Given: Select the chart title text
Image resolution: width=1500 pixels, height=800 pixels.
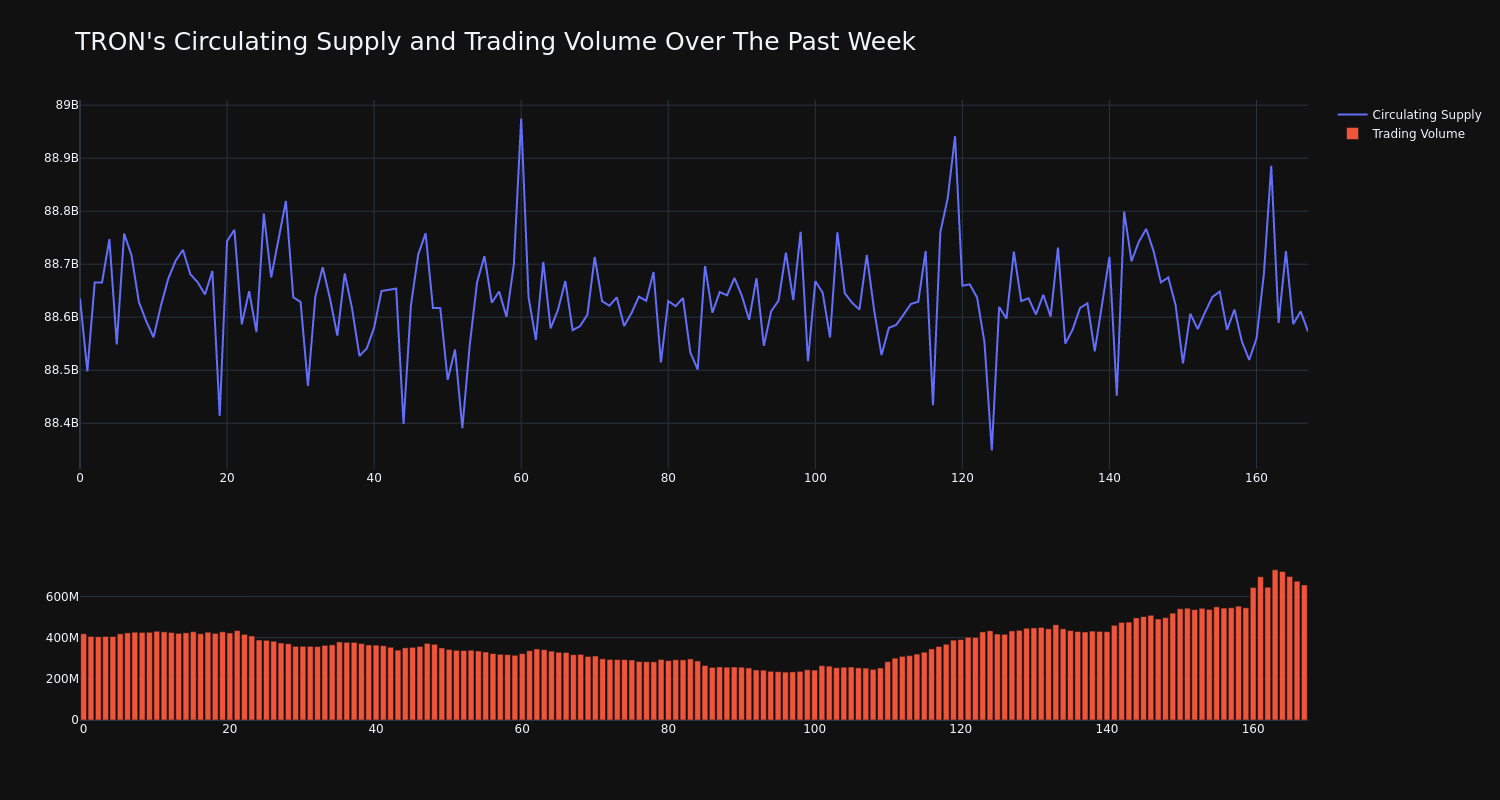Looking at the screenshot, I should coord(495,42).
